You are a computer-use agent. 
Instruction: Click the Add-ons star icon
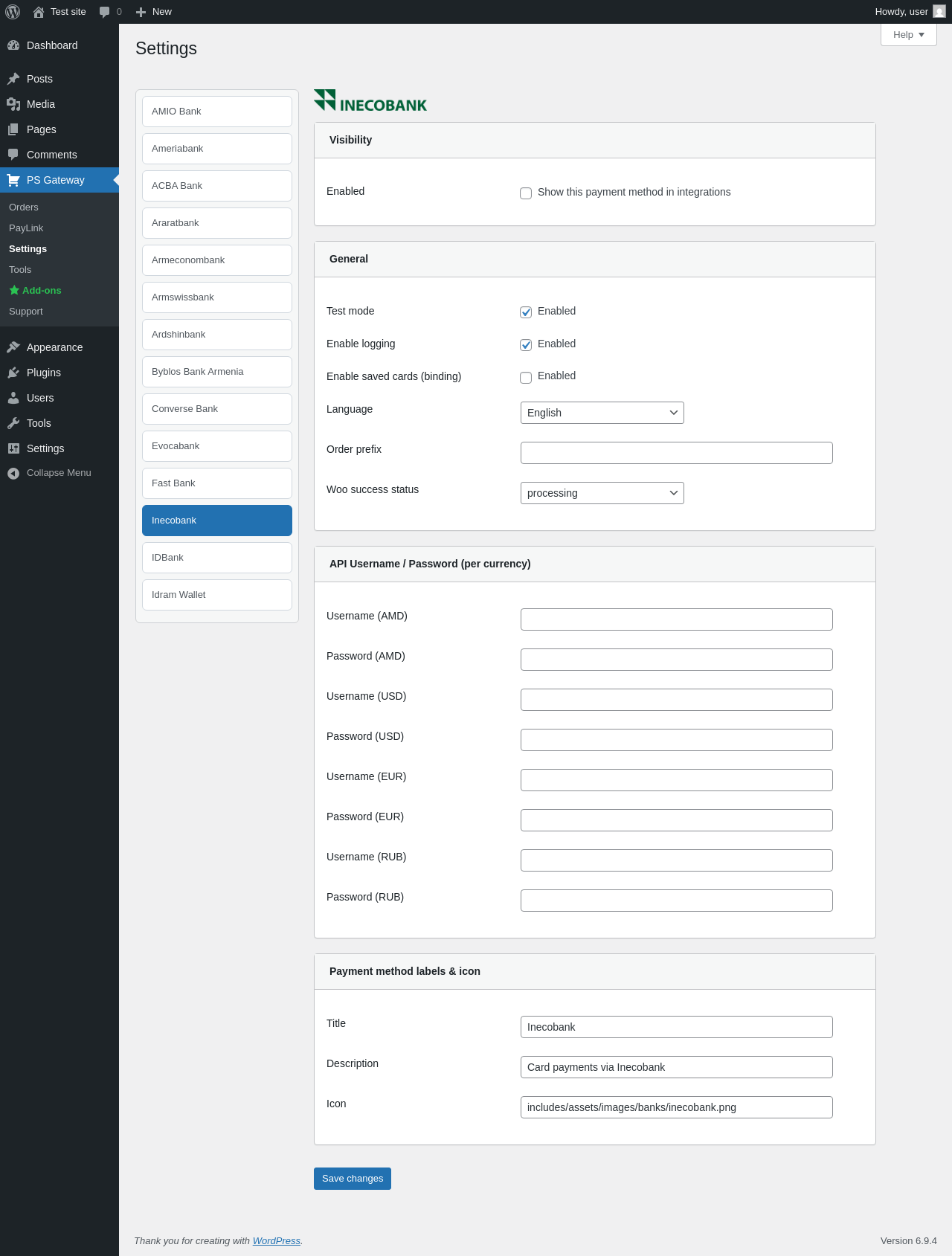pyautogui.click(x=14, y=290)
